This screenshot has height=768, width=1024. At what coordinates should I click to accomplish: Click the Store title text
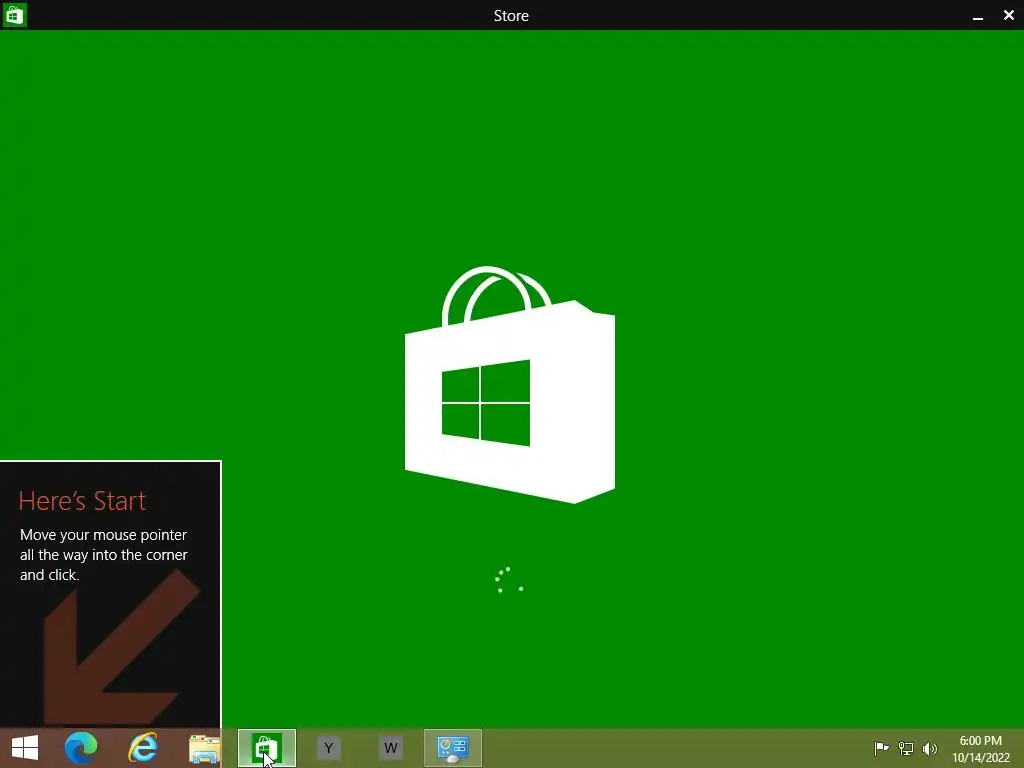[x=511, y=16]
